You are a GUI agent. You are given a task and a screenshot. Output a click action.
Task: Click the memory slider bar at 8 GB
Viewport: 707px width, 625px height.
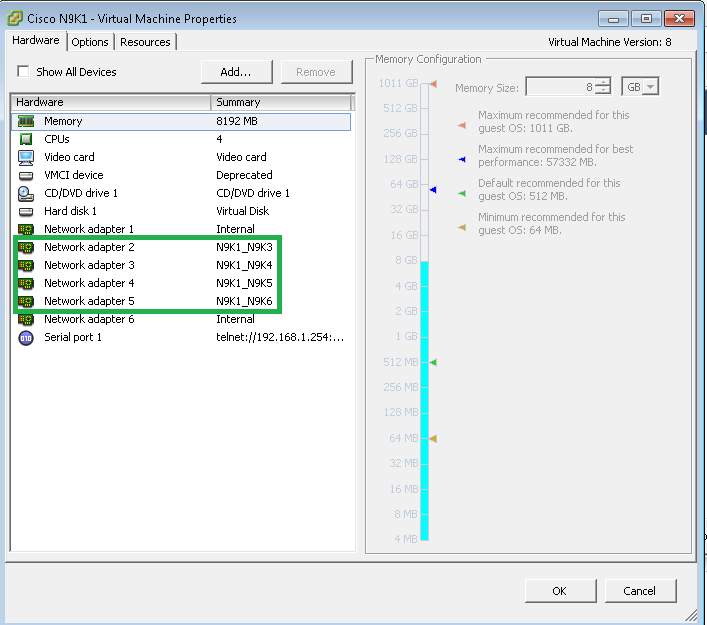(x=424, y=261)
